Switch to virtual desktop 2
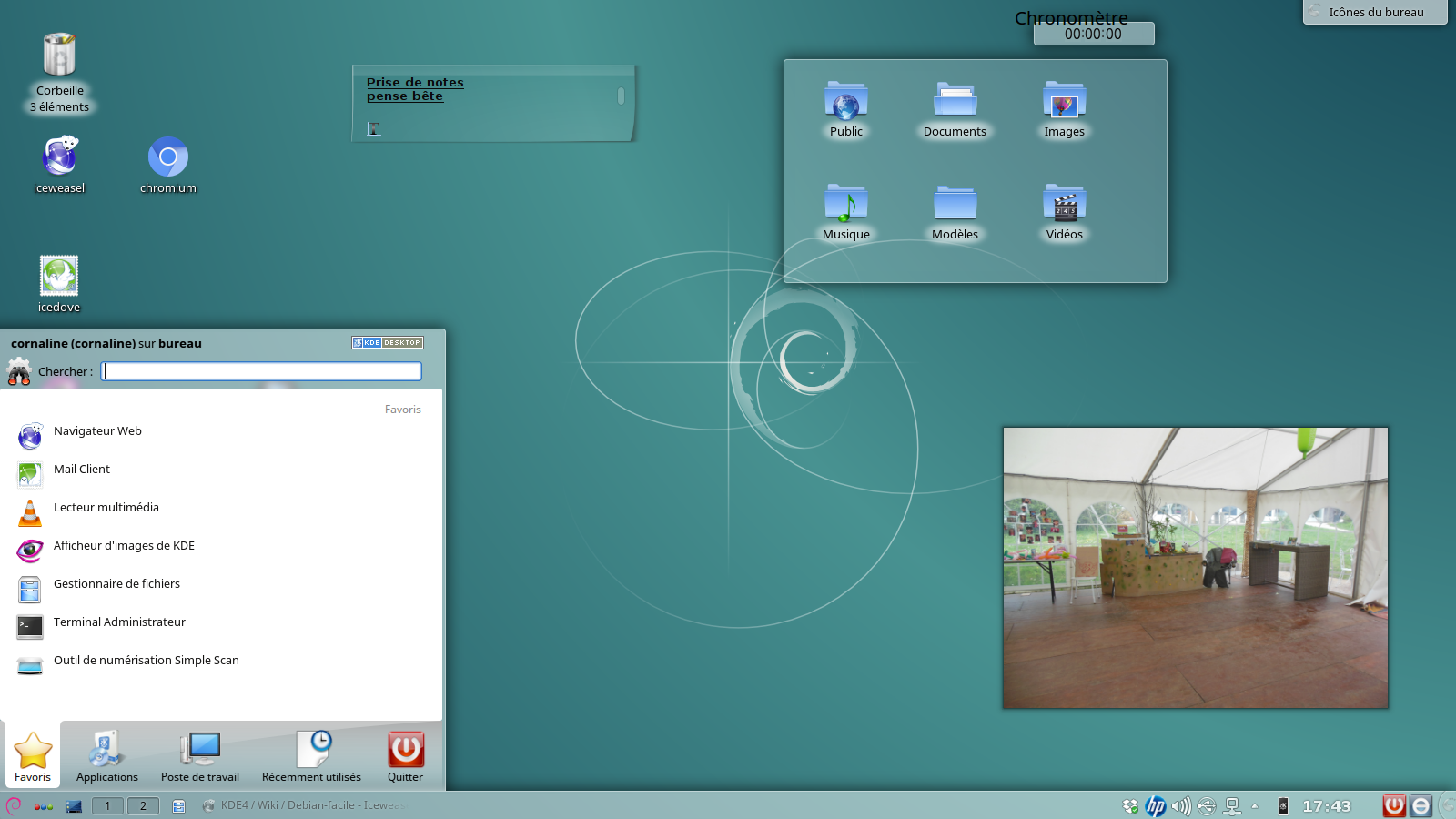Viewport: 1456px width, 819px height. 143,806
